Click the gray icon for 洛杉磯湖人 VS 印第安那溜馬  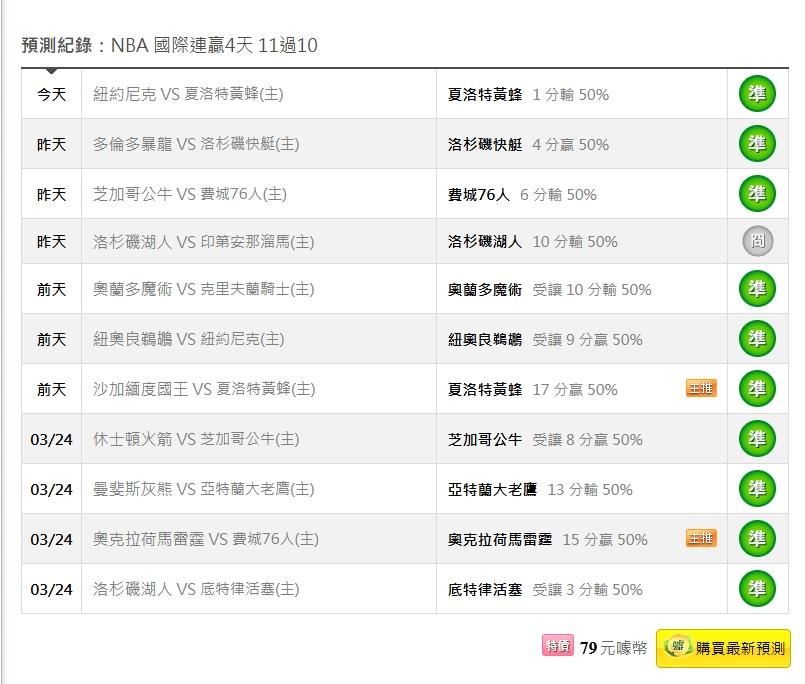757,241
